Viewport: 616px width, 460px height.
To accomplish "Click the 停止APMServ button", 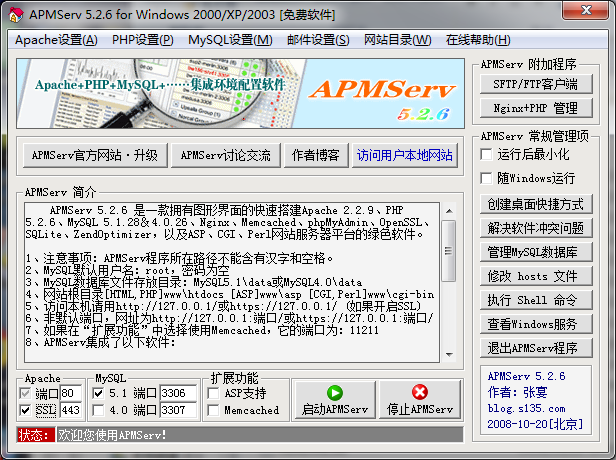I will pos(420,400).
